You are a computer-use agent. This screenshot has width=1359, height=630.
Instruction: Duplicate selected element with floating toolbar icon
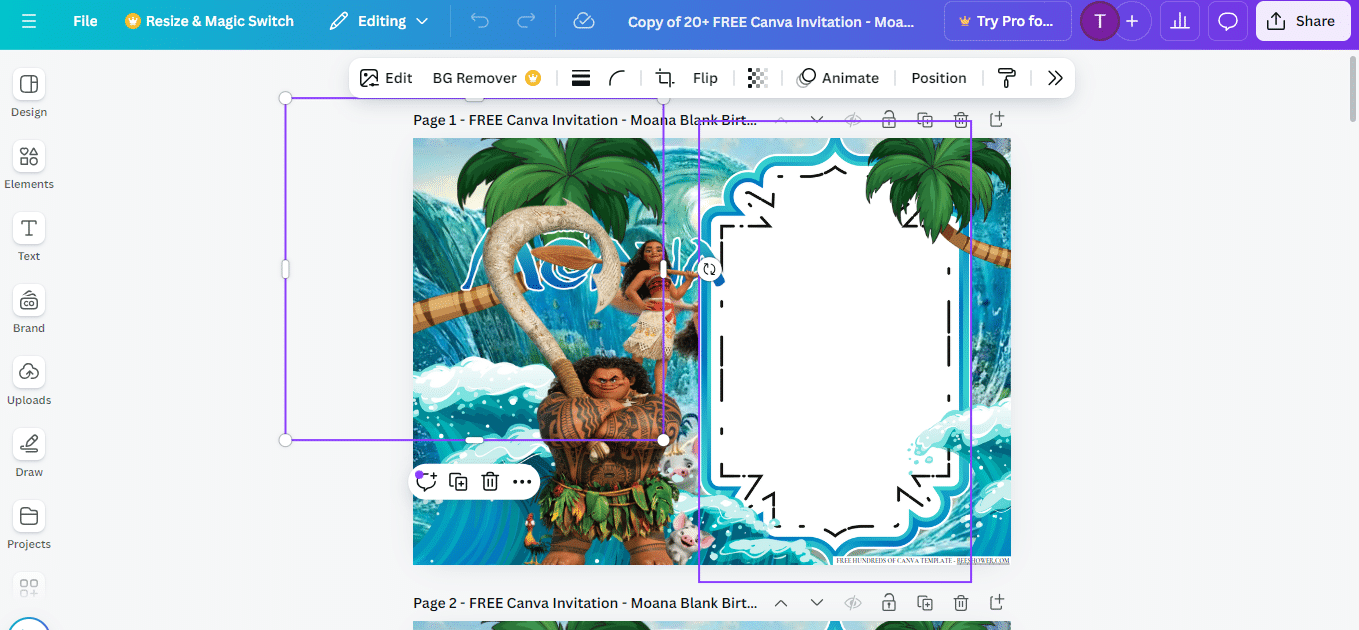point(458,482)
